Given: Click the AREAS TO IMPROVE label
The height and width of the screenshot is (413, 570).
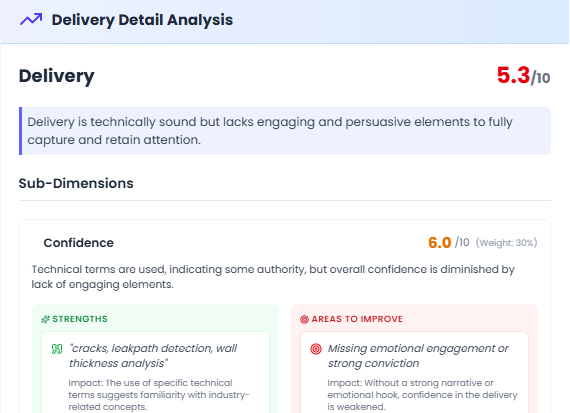Looking at the screenshot, I should (x=357, y=319).
